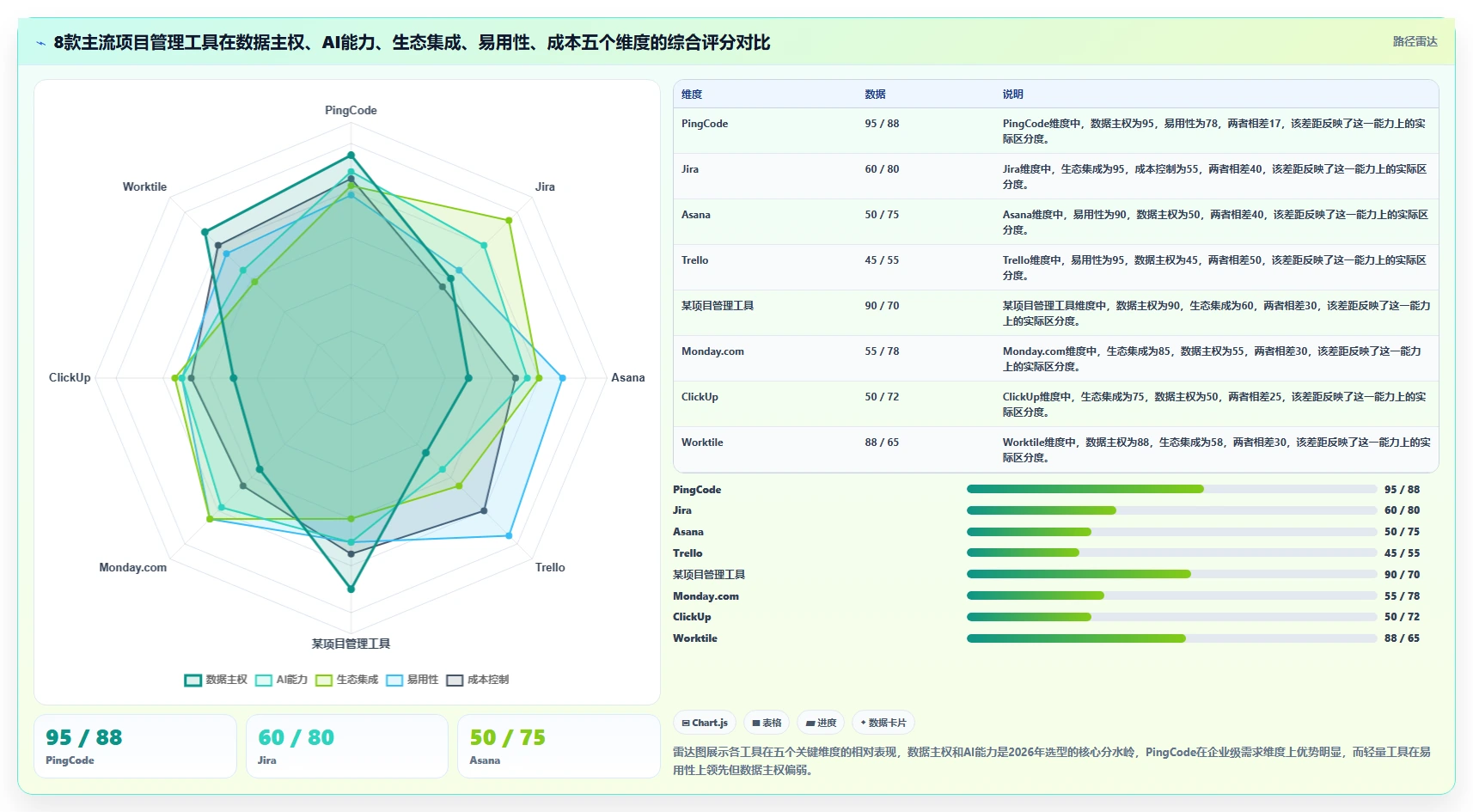Click the Jira radar axis label
The width and height of the screenshot is (1473, 812).
(x=545, y=186)
